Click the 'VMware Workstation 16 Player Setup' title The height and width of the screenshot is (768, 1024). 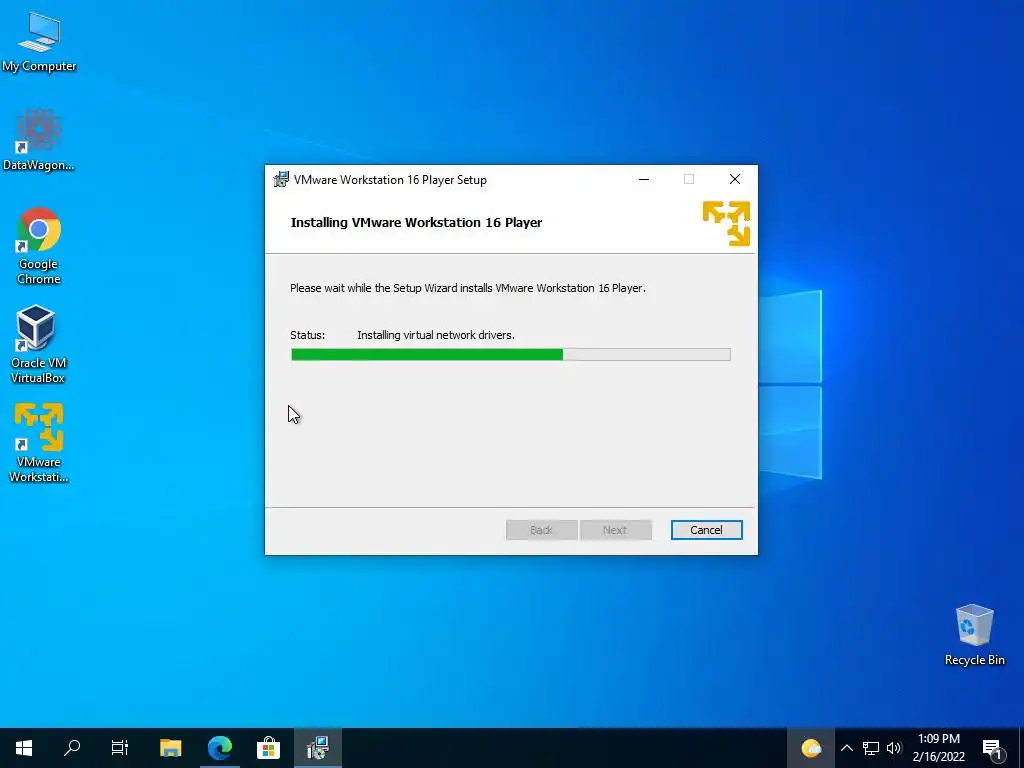[390, 180]
